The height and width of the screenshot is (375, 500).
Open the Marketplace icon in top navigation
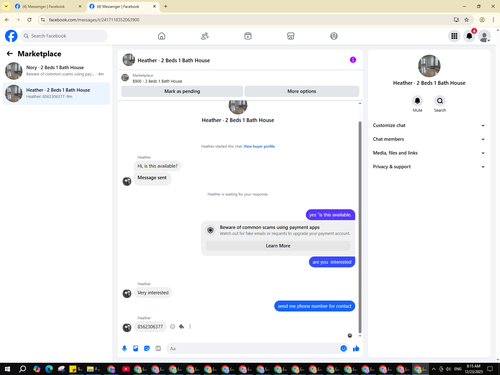pyautogui.click(x=291, y=36)
